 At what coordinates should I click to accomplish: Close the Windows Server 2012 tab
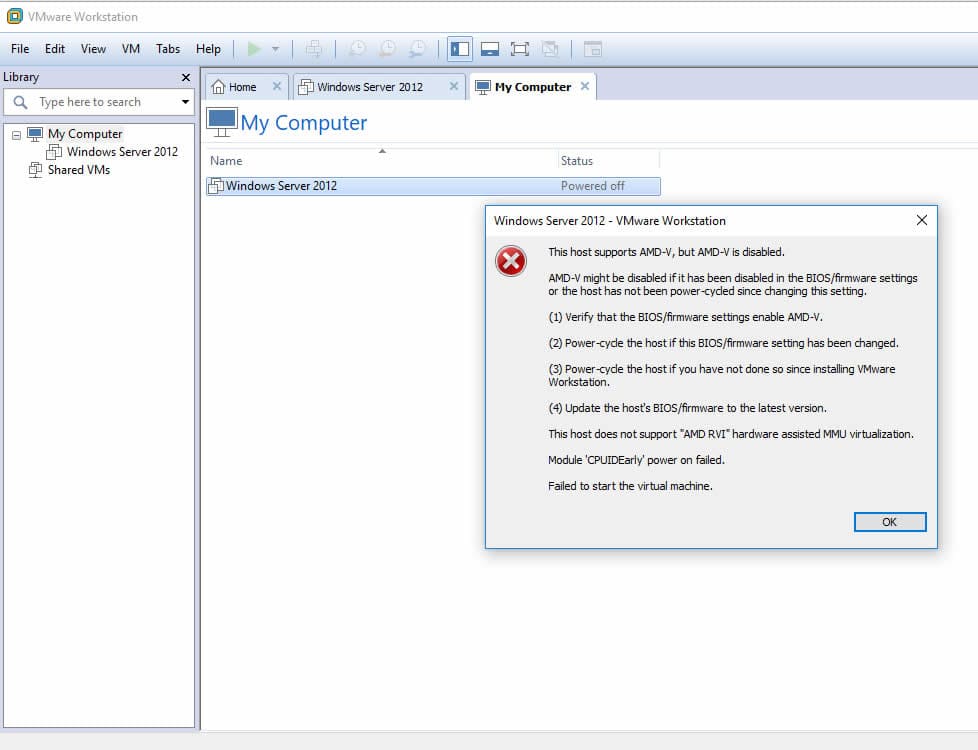(454, 86)
